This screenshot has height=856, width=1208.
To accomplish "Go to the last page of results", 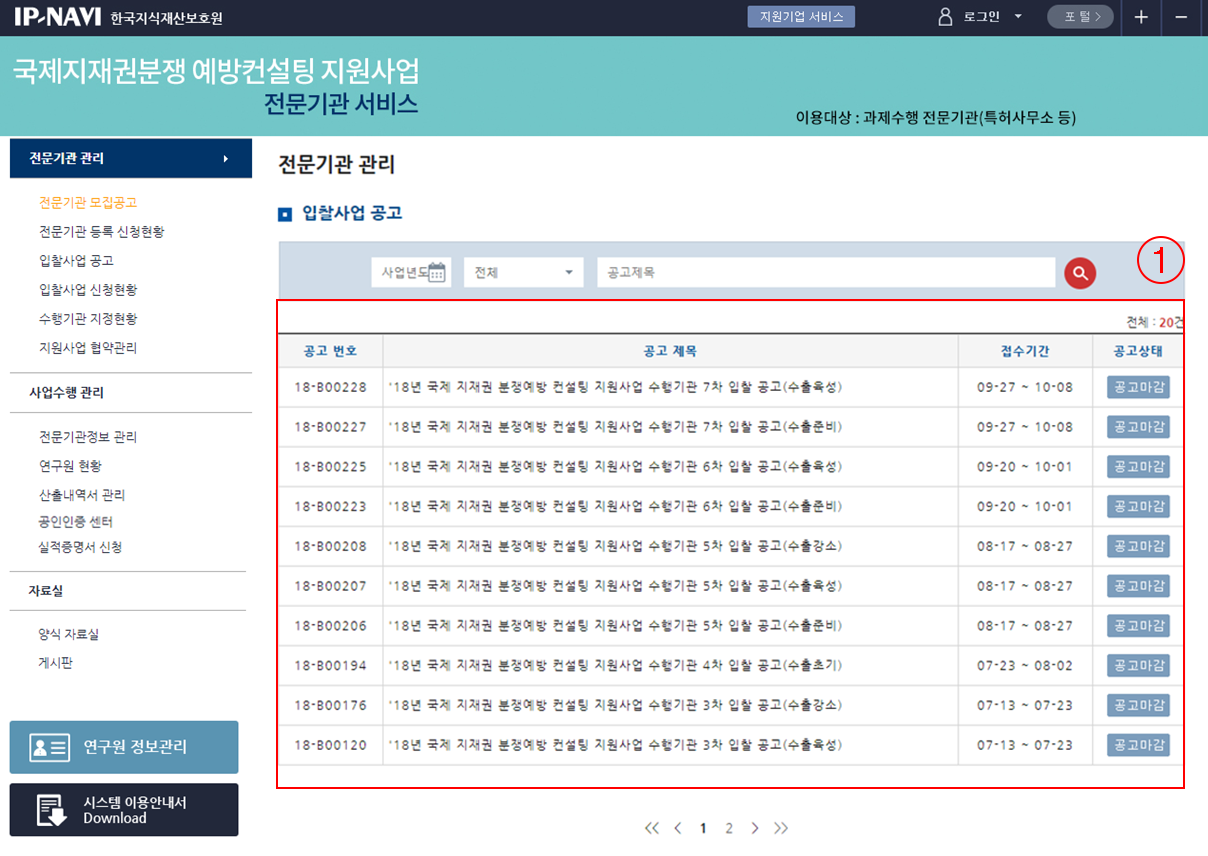I will point(781,828).
